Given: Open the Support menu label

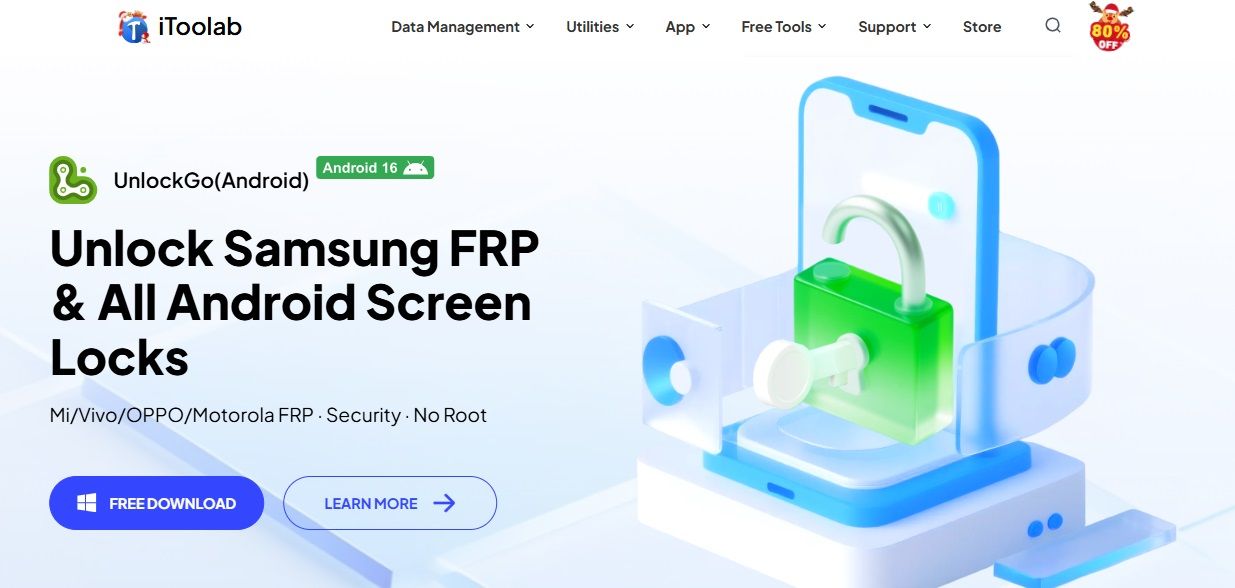Looking at the screenshot, I should click(x=887, y=27).
